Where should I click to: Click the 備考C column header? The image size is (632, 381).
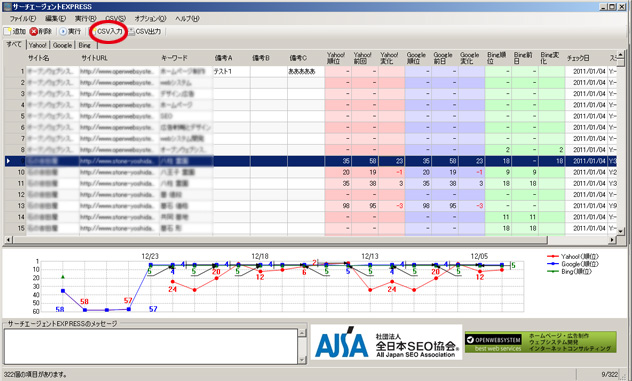click(306, 58)
